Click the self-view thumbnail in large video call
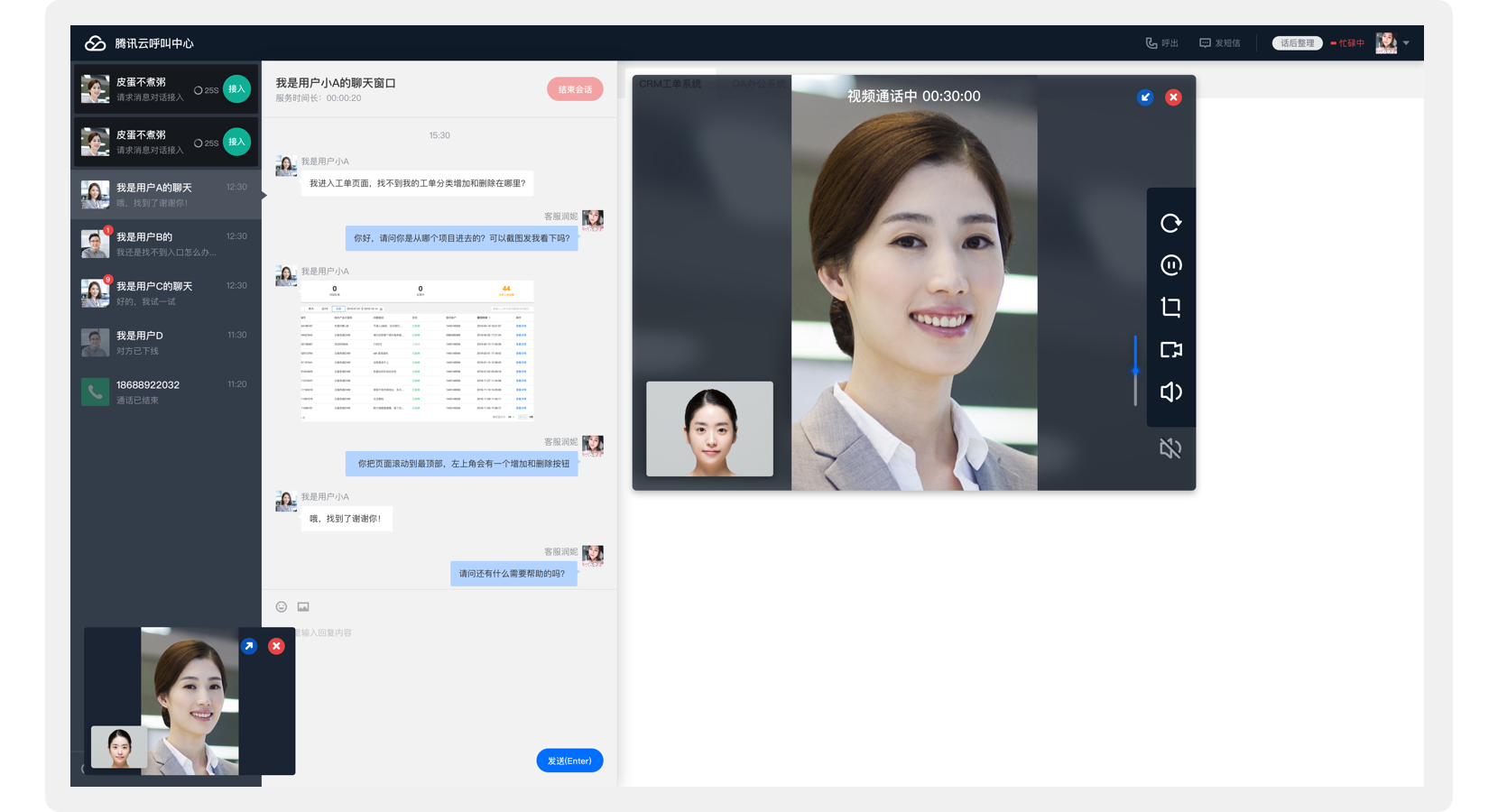Screen dimensions: 1498x812 709,429
